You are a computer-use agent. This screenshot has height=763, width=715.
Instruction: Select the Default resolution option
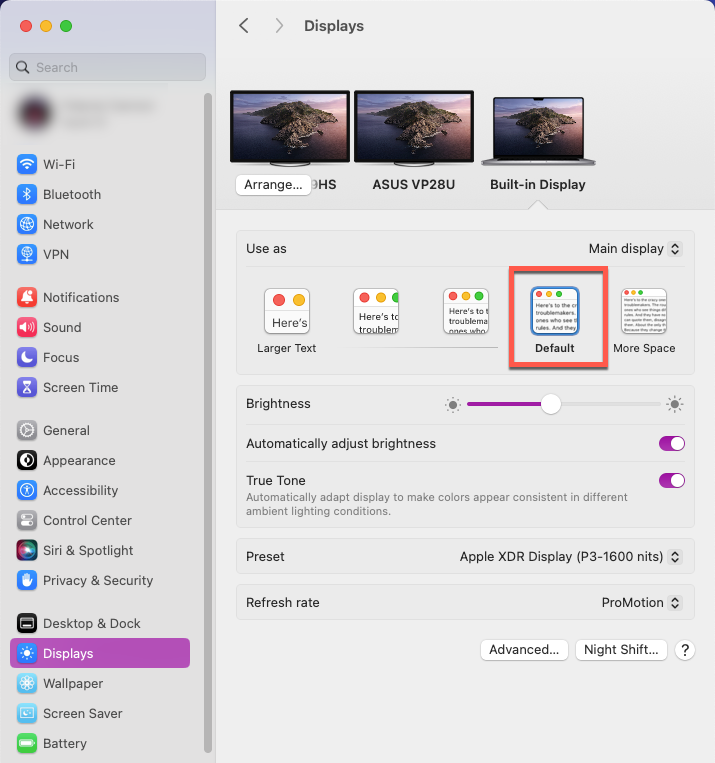point(555,320)
